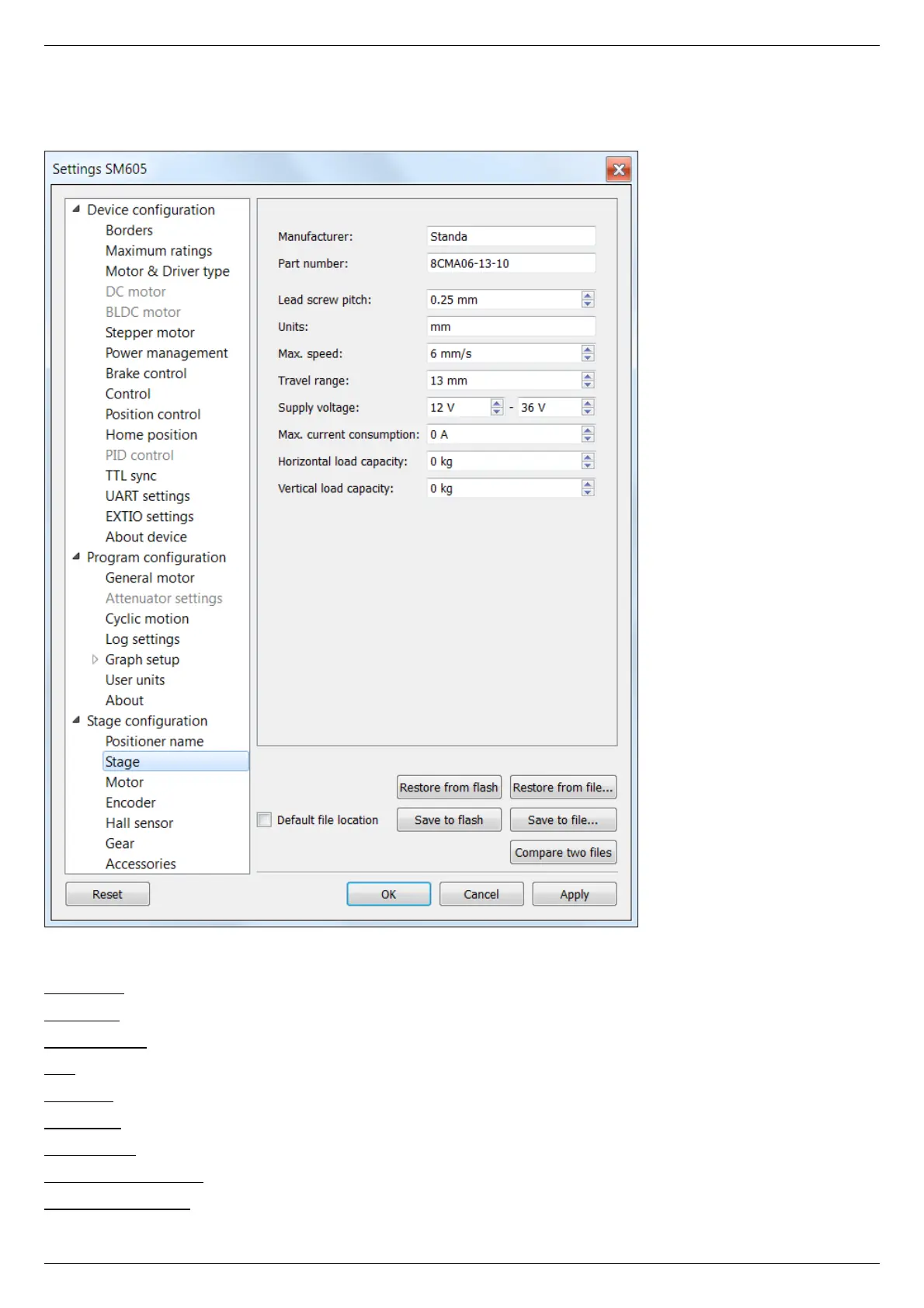
Task: Decrease Lead screw pitch with down arrow
Action: 588,304
